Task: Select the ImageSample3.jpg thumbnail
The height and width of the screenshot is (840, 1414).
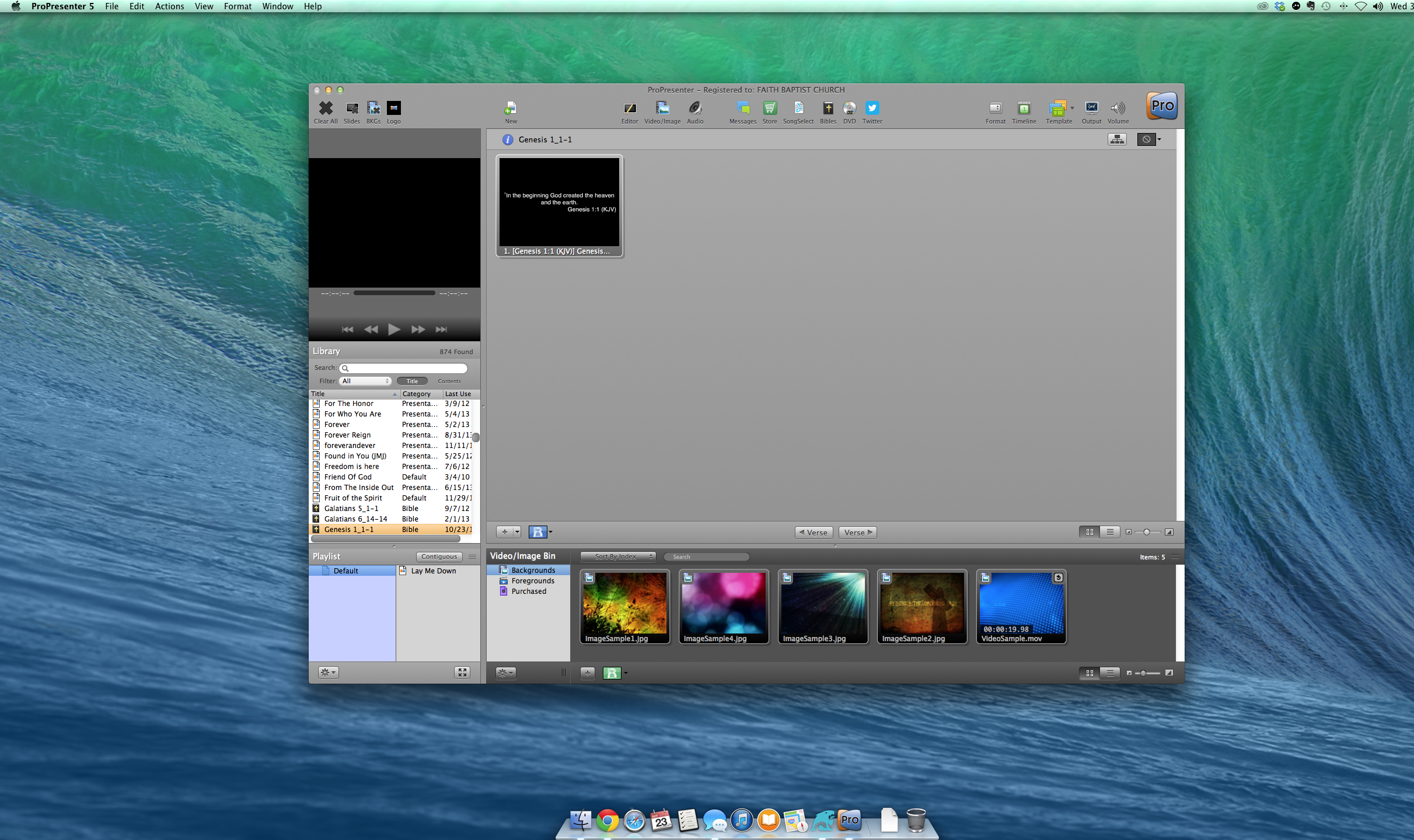Action: (x=822, y=605)
